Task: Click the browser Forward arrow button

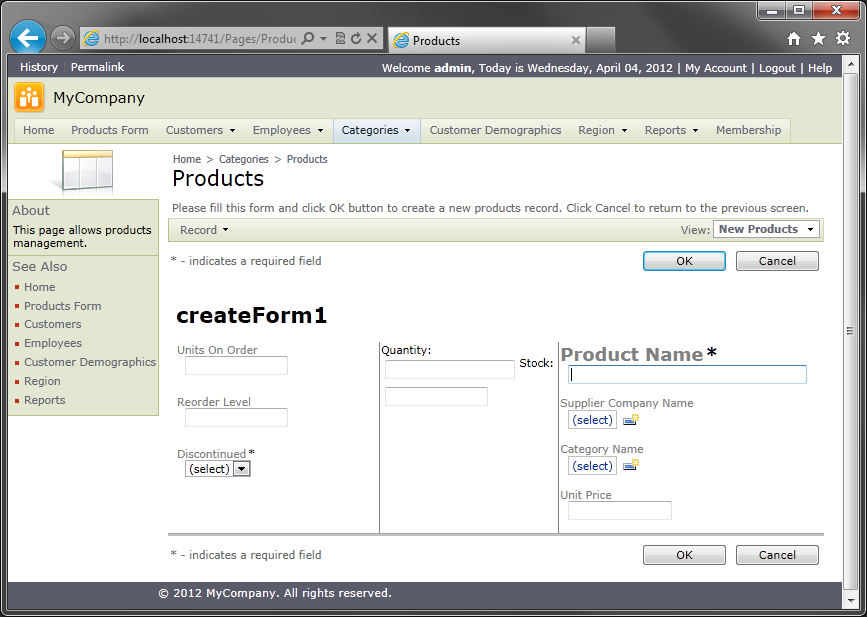Action: (63, 39)
